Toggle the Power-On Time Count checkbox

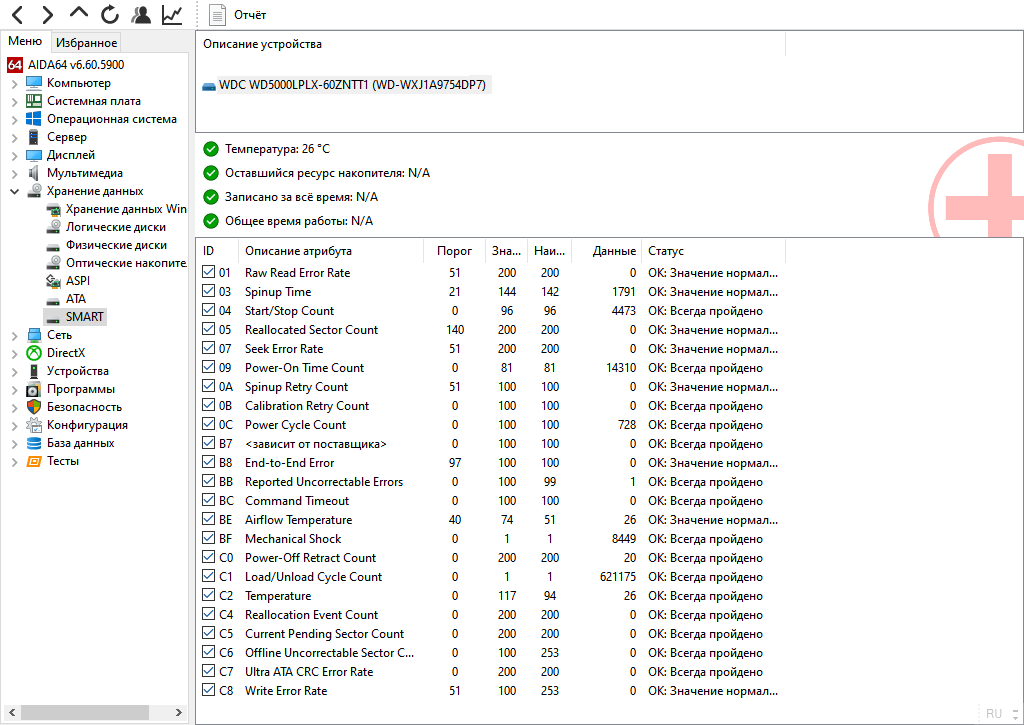[208, 366]
